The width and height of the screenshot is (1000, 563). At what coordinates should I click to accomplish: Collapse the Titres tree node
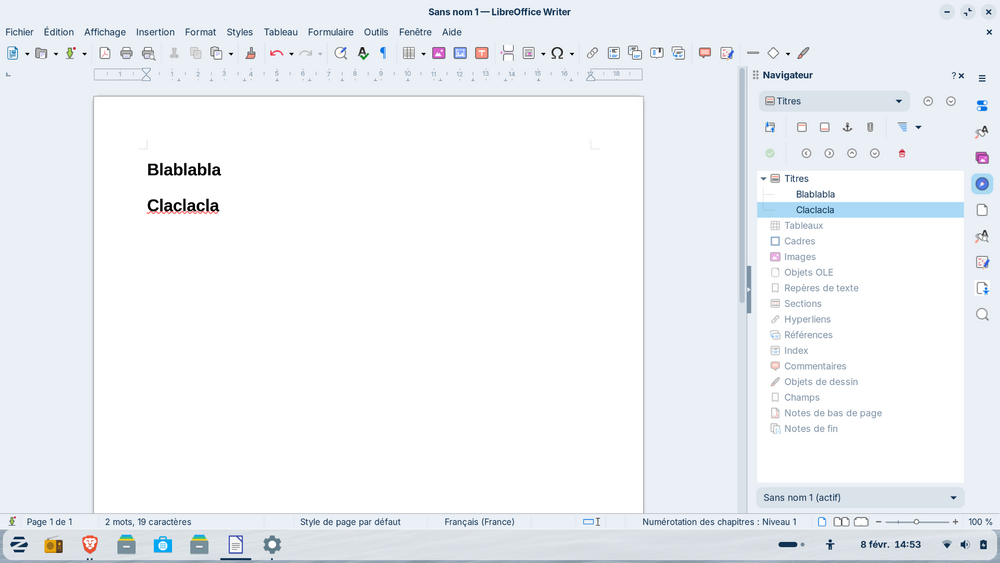(764, 179)
